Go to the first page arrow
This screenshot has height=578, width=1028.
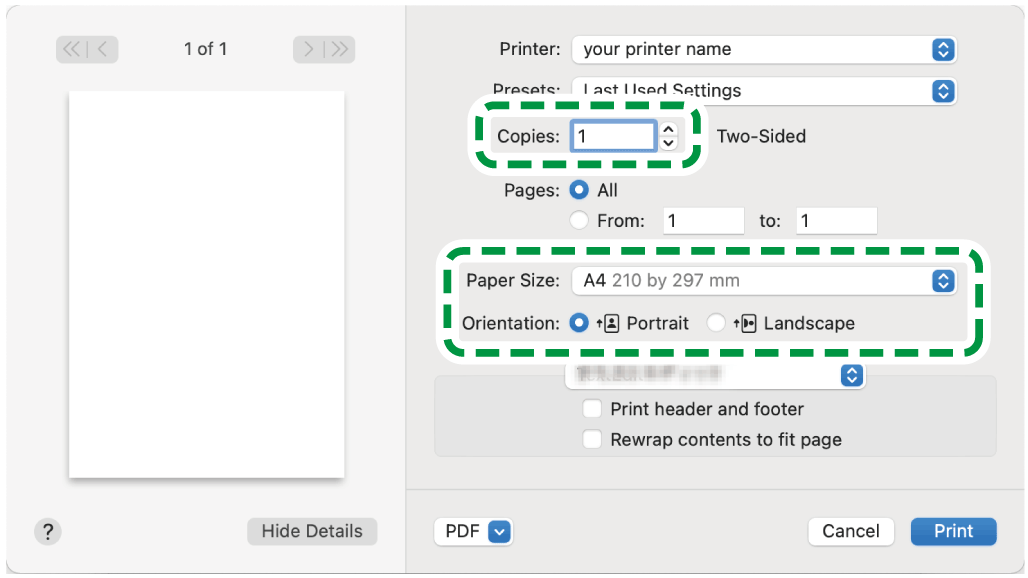pyautogui.click(x=73, y=49)
